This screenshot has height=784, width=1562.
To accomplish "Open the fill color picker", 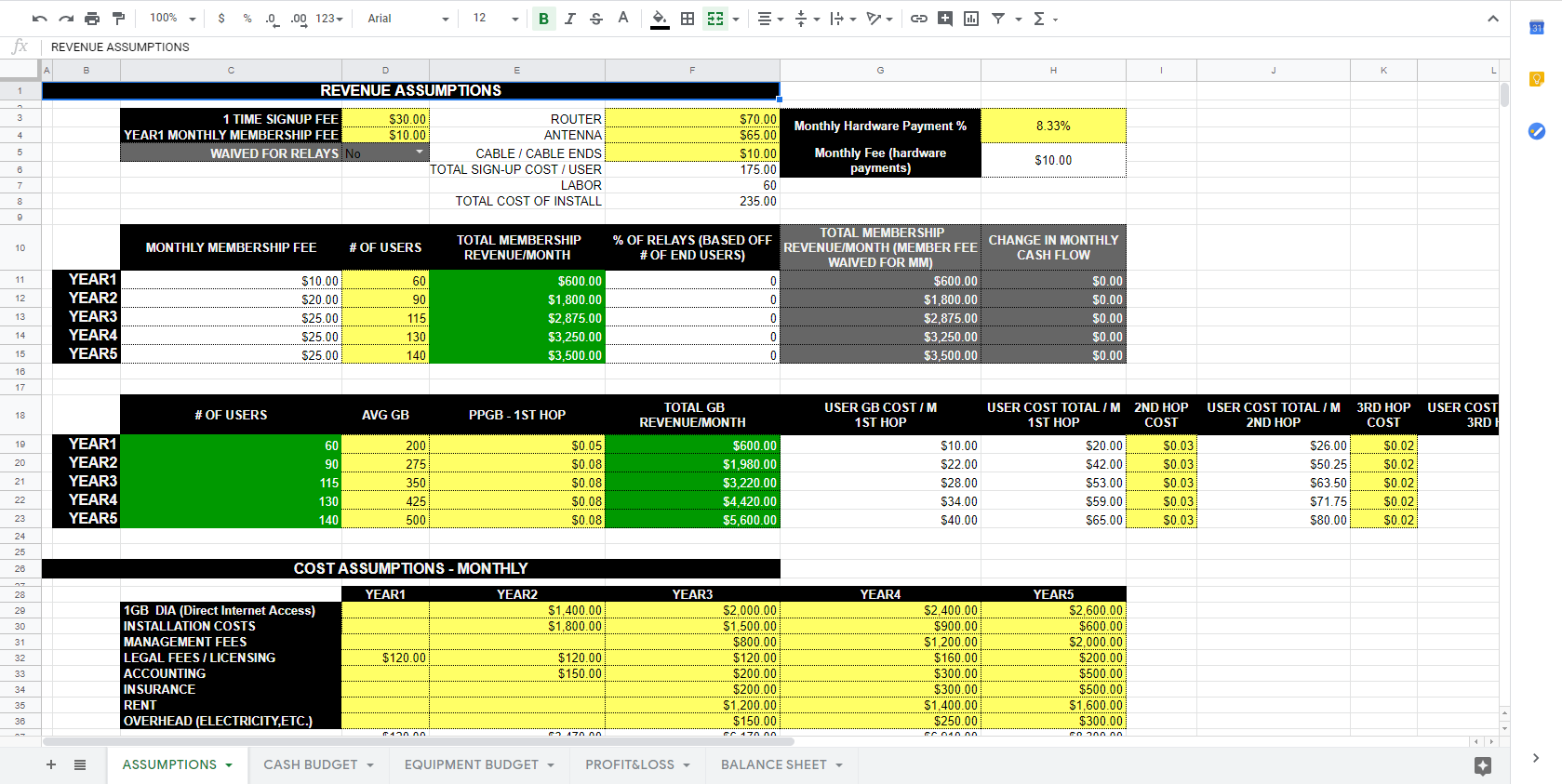I will tap(660, 19).
